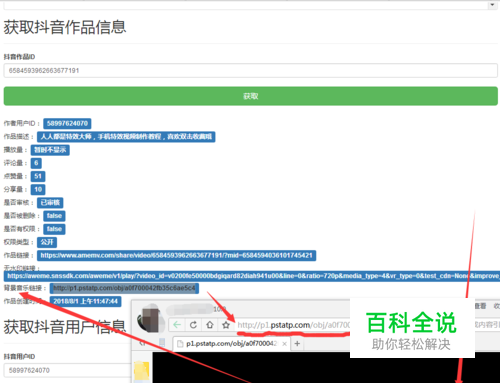The height and width of the screenshot is (383, 500).
Task: Click the 播放量 value badge
Action: click(x=50, y=150)
